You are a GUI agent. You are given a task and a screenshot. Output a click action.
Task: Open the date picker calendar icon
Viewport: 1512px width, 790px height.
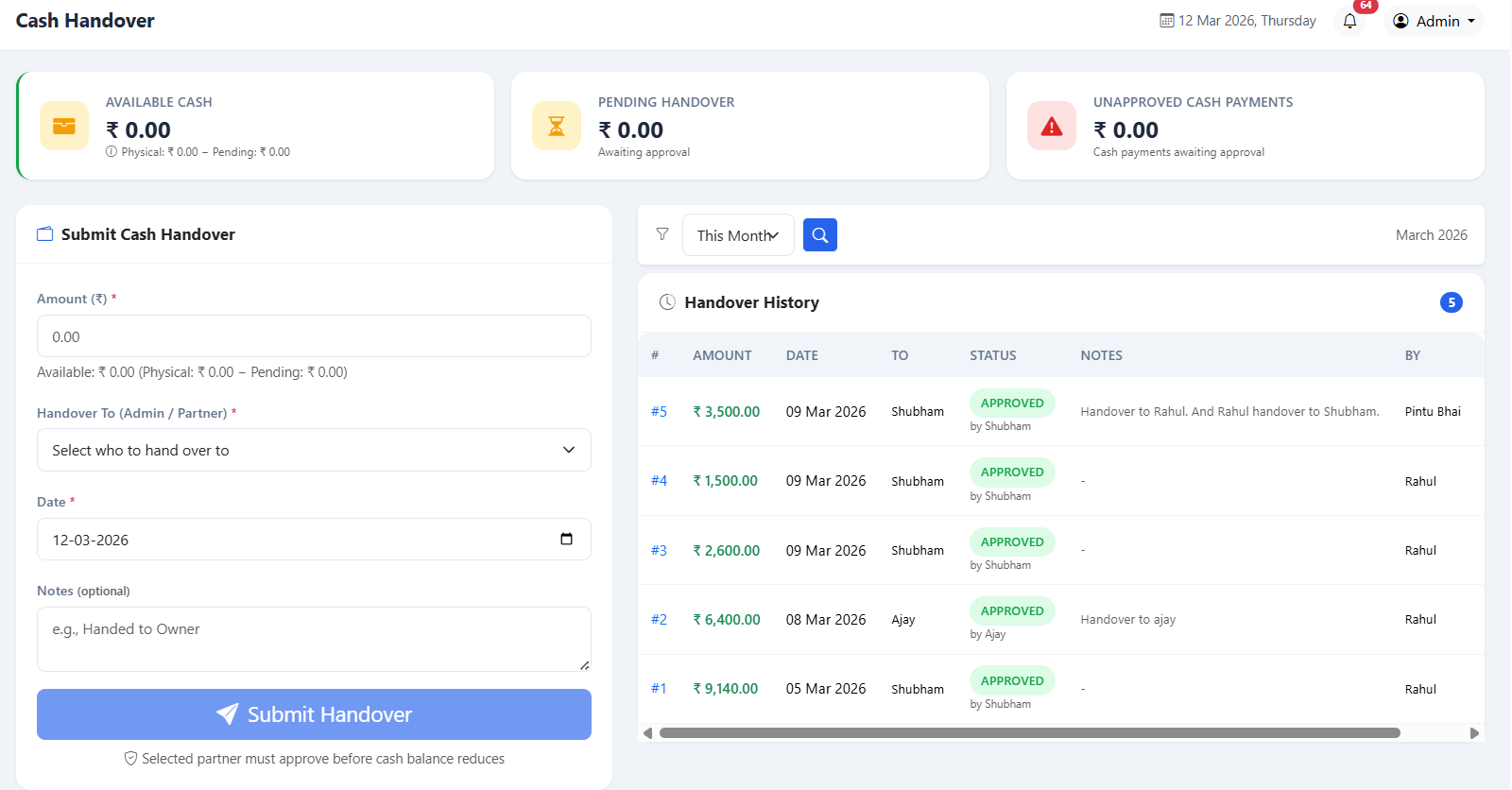click(566, 539)
